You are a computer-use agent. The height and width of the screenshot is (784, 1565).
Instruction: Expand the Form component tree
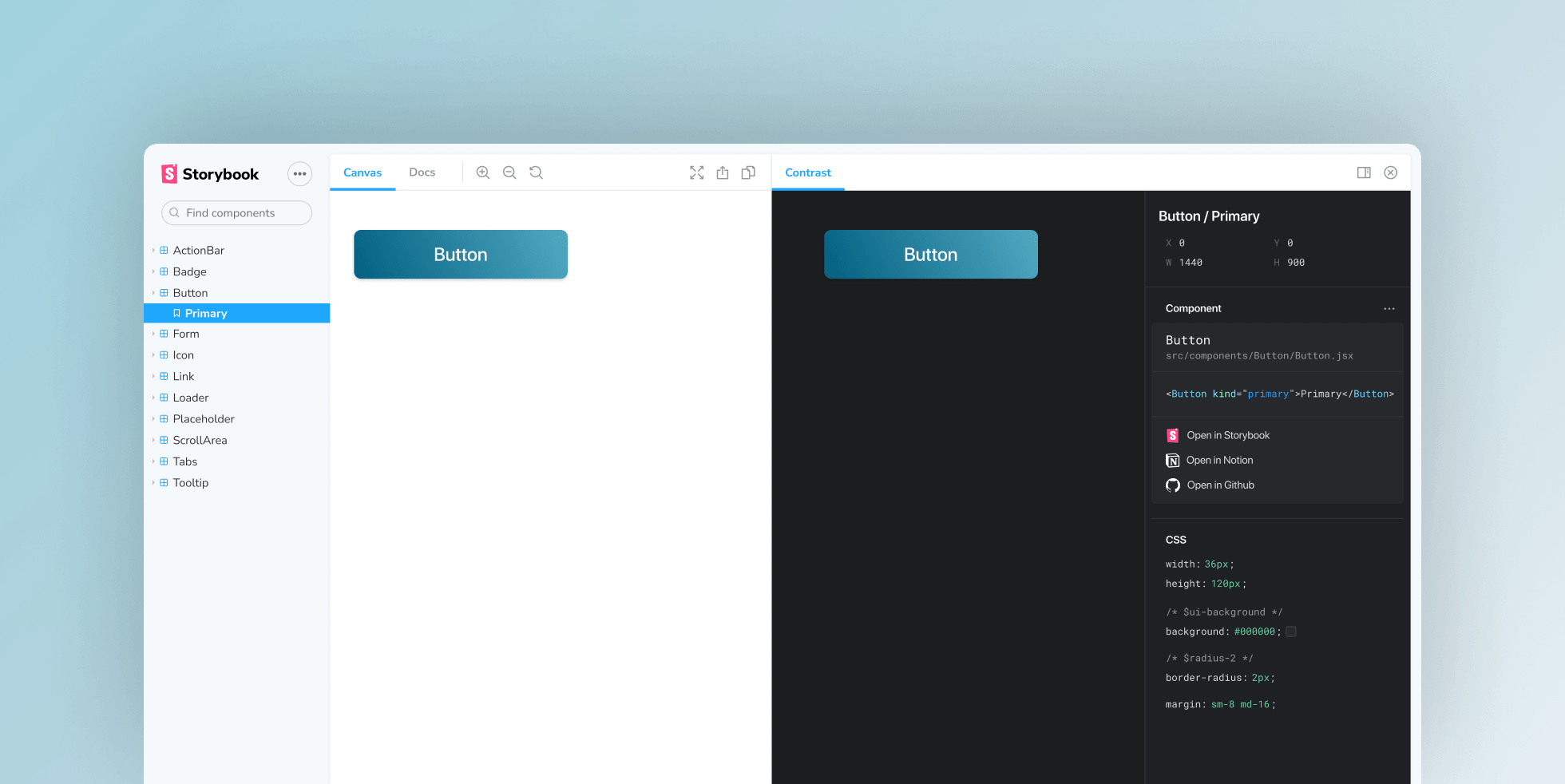[x=155, y=334]
